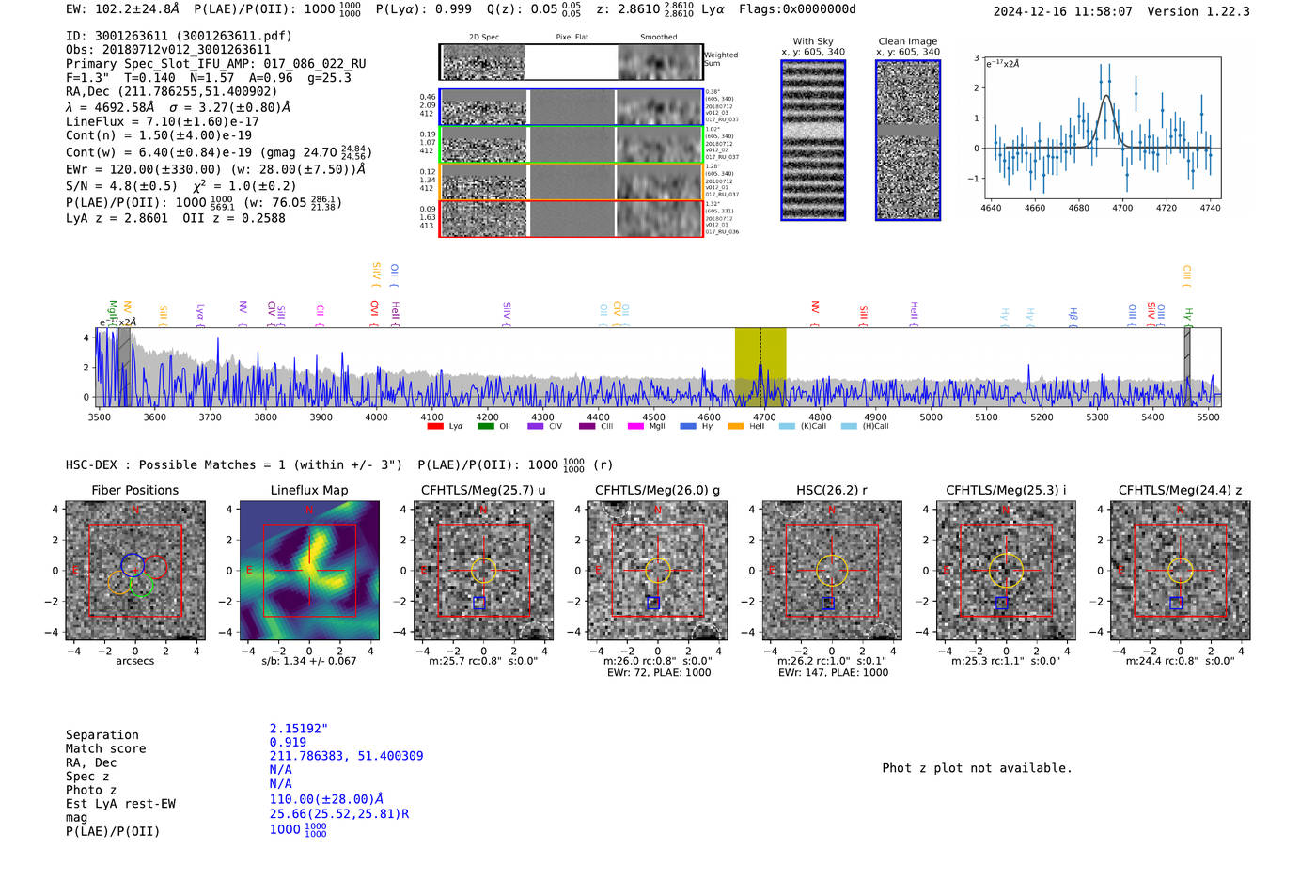Click the Est LyA rest-EW value 110.00(±28.00)Å

(x=326, y=799)
